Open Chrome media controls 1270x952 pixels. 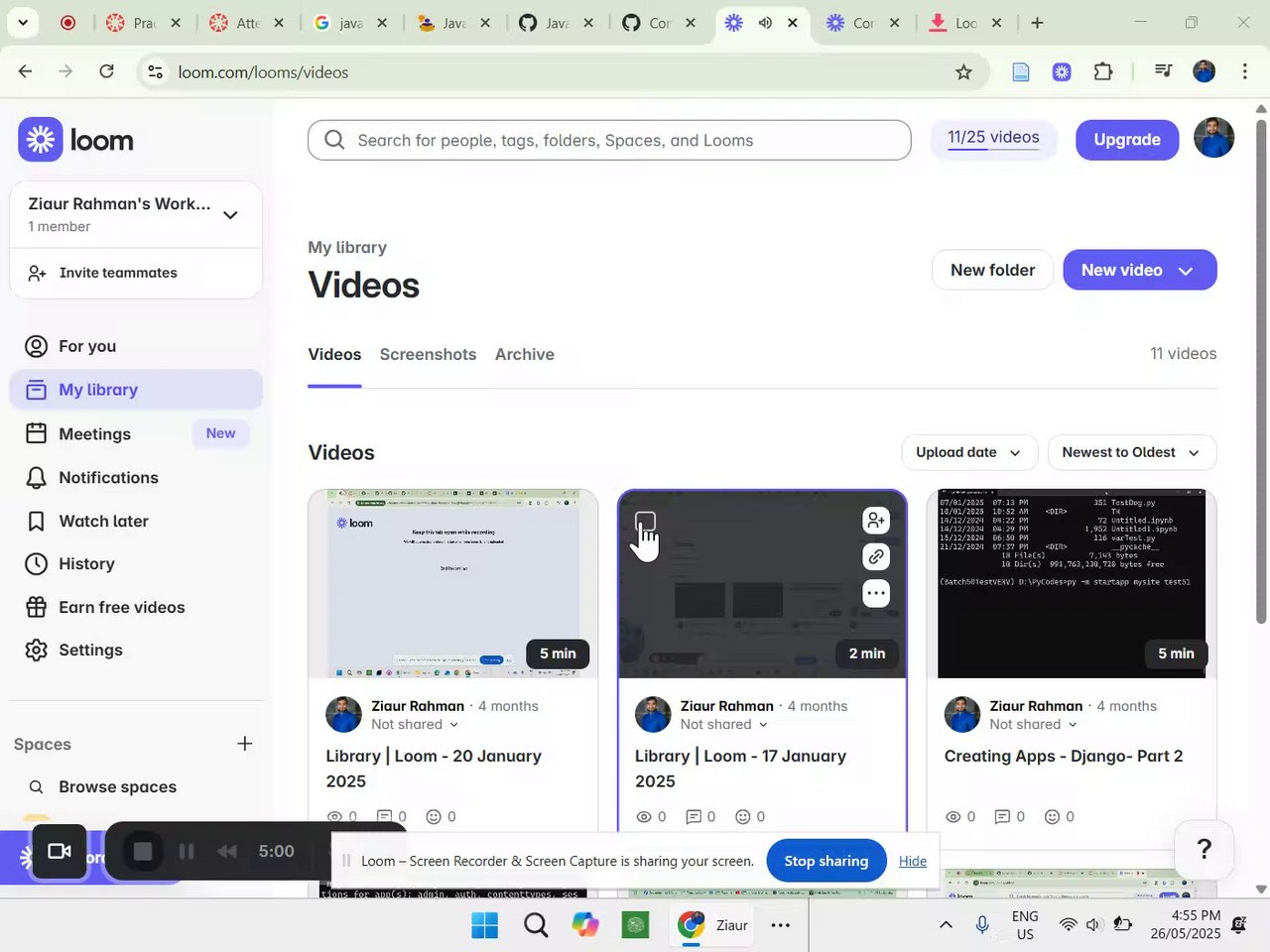[x=1163, y=71]
